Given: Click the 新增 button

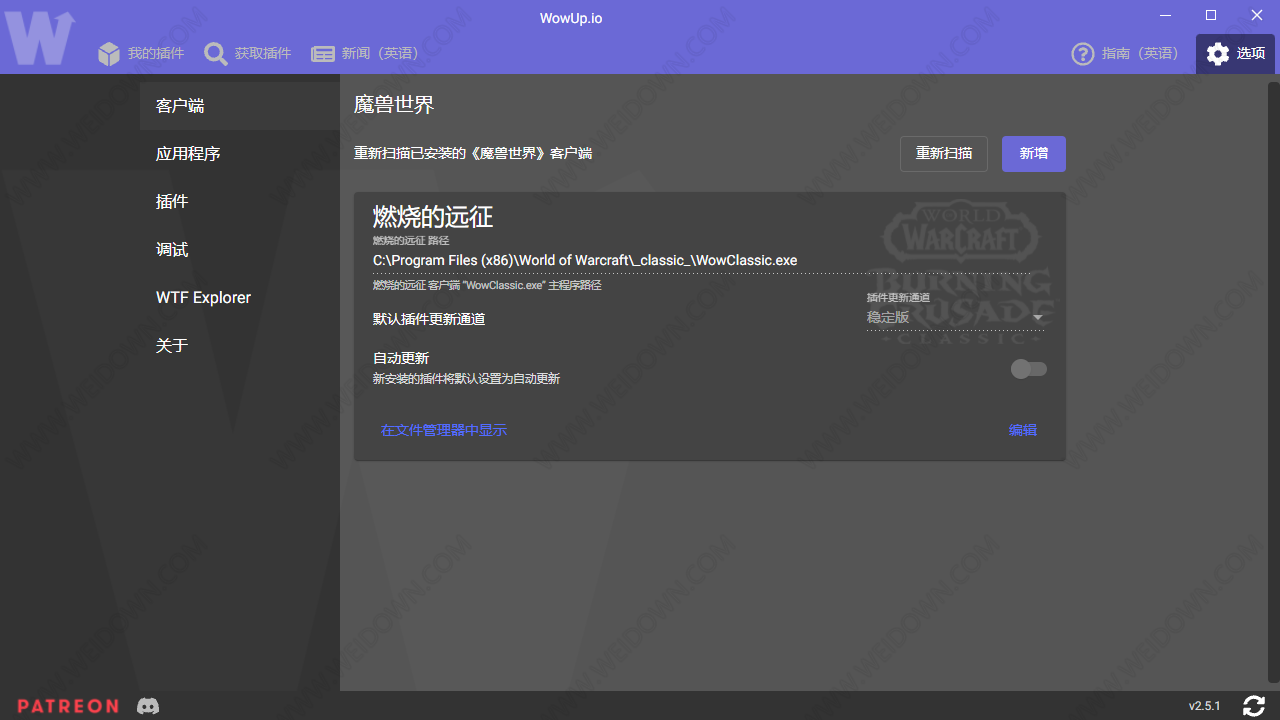Looking at the screenshot, I should (1033, 154).
